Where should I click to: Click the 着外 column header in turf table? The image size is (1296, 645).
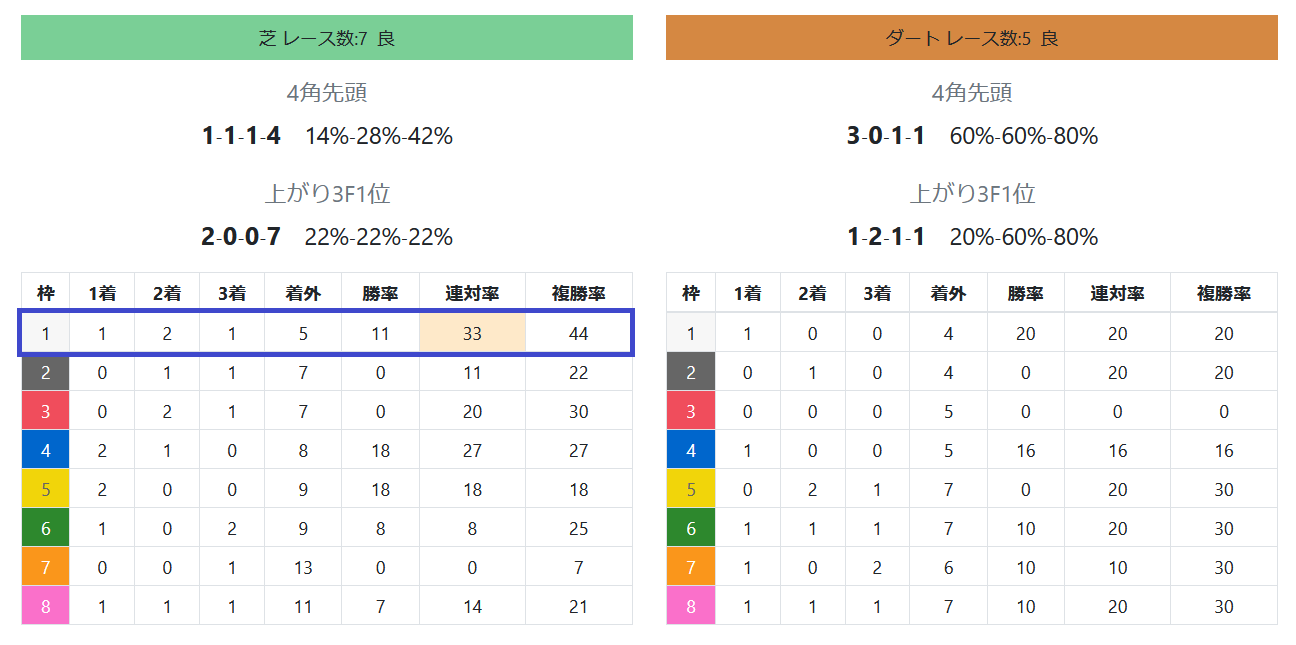(303, 293)
